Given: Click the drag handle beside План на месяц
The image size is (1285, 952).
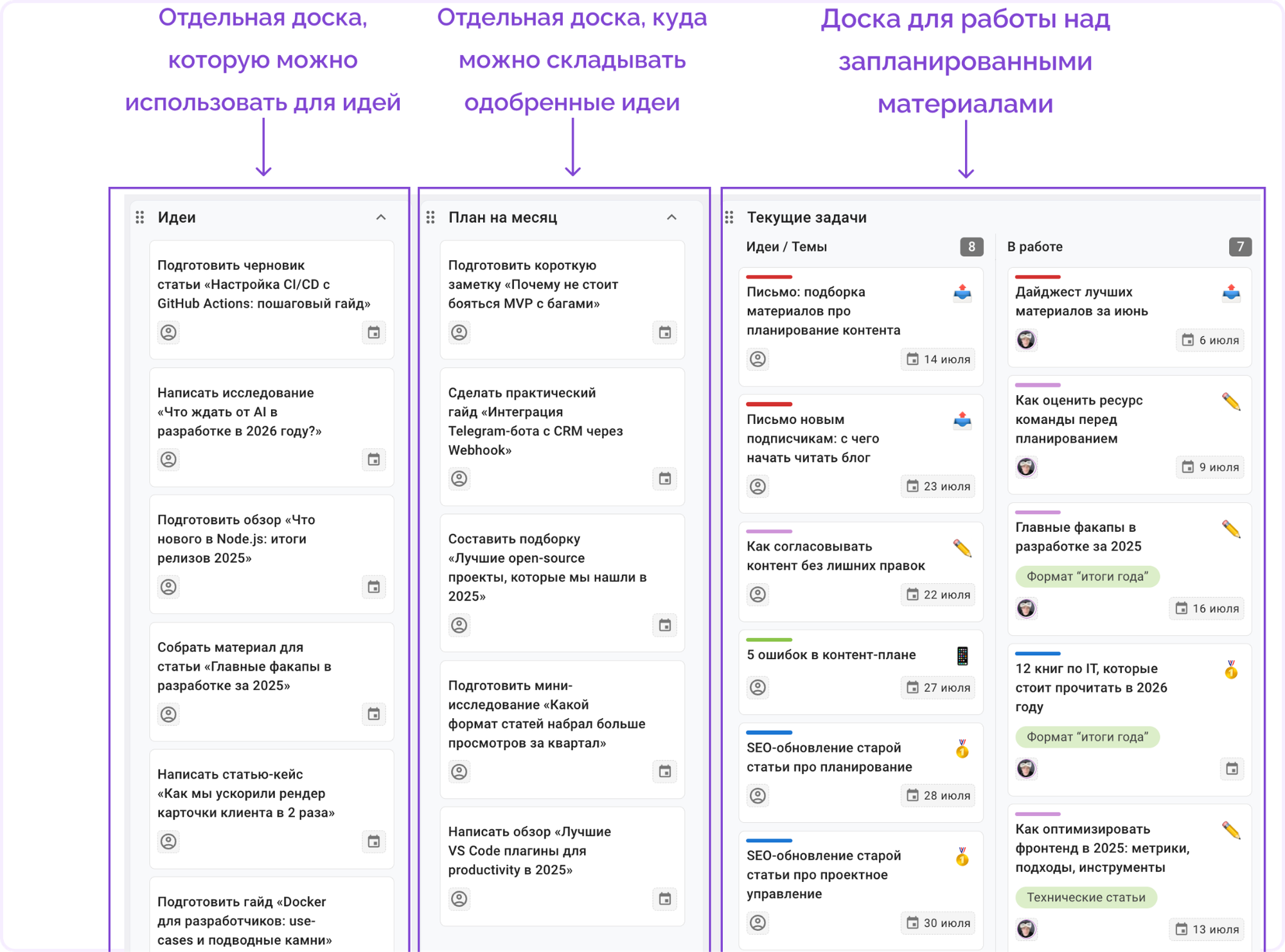Looking at the screenshot, I should point(430,218).
